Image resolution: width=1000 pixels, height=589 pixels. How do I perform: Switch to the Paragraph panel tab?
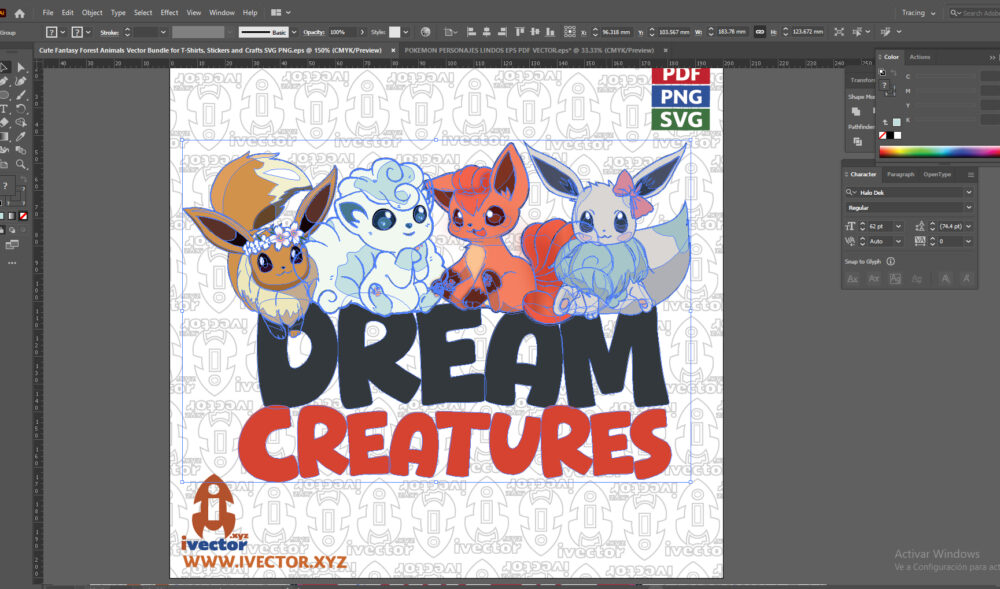point(901,174)
